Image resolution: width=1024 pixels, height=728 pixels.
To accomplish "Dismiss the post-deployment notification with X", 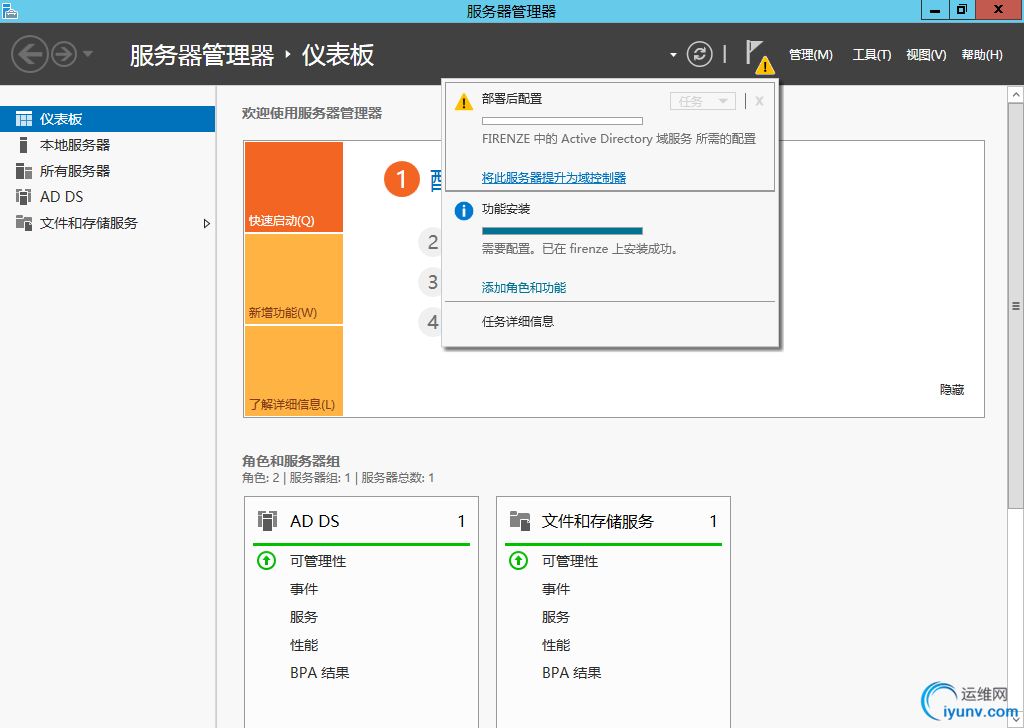I will coord(759,101).
